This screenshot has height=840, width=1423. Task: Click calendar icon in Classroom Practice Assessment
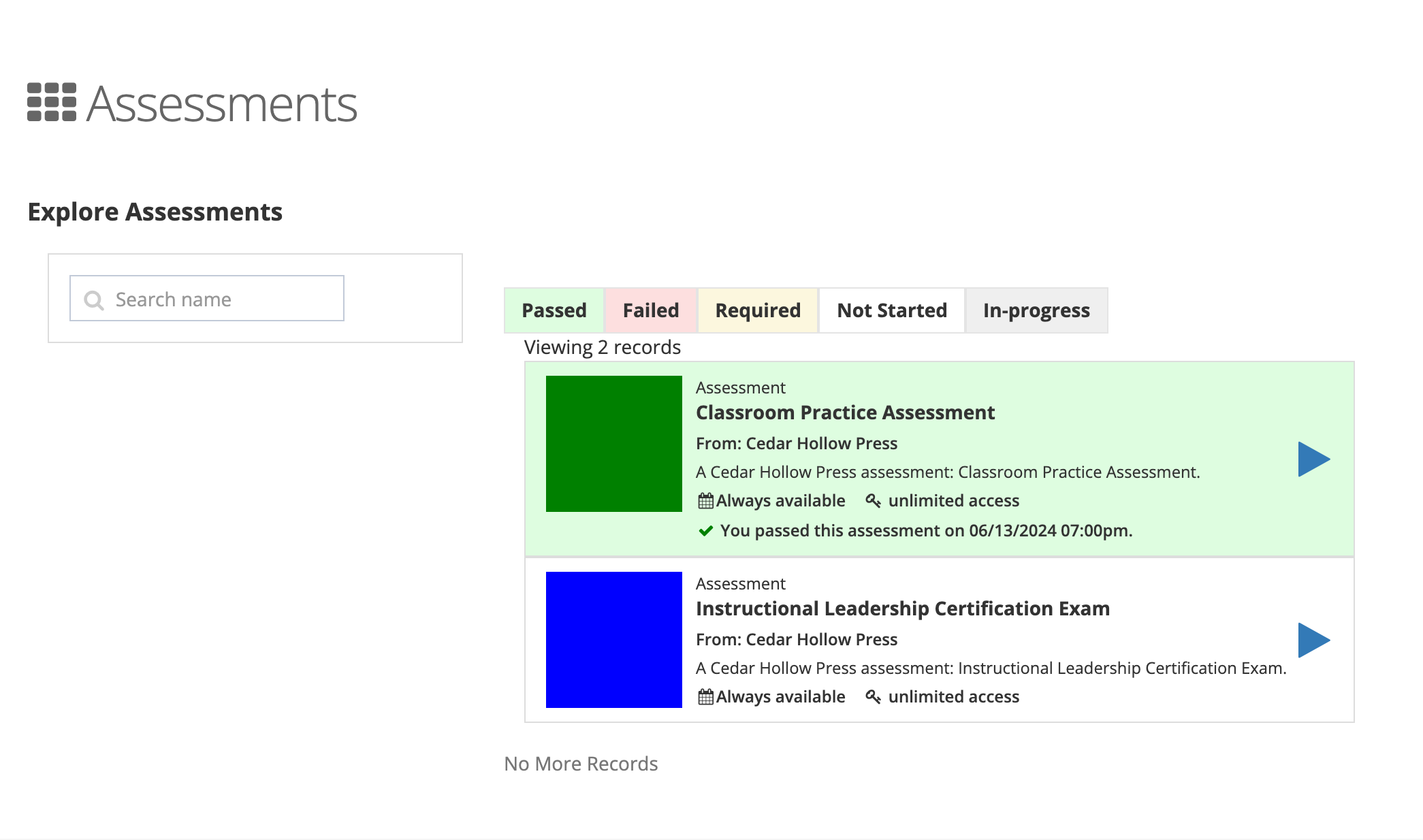(x=705, y=501)
